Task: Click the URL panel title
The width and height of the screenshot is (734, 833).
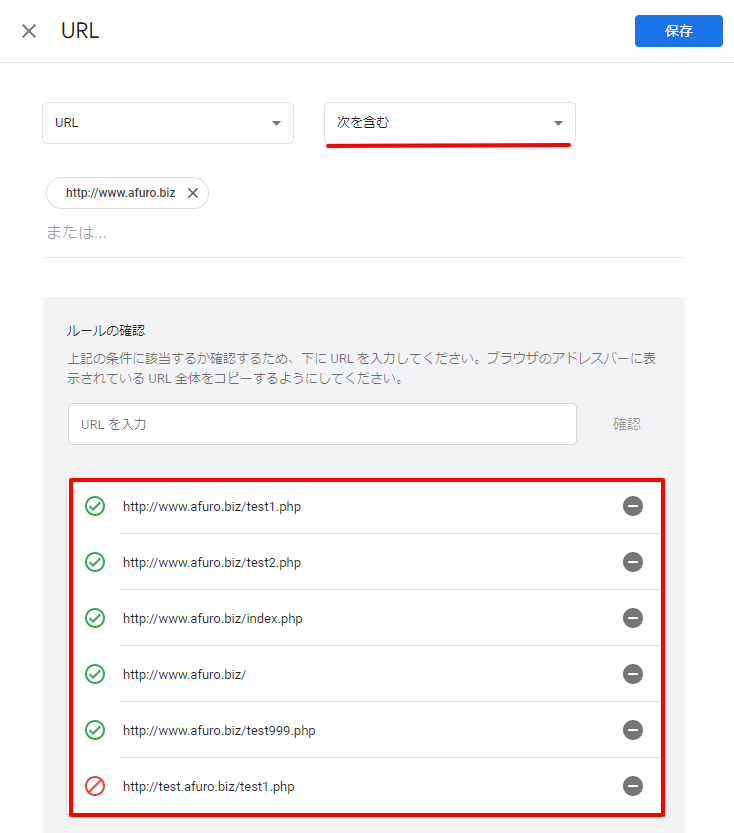Action: 80,31
